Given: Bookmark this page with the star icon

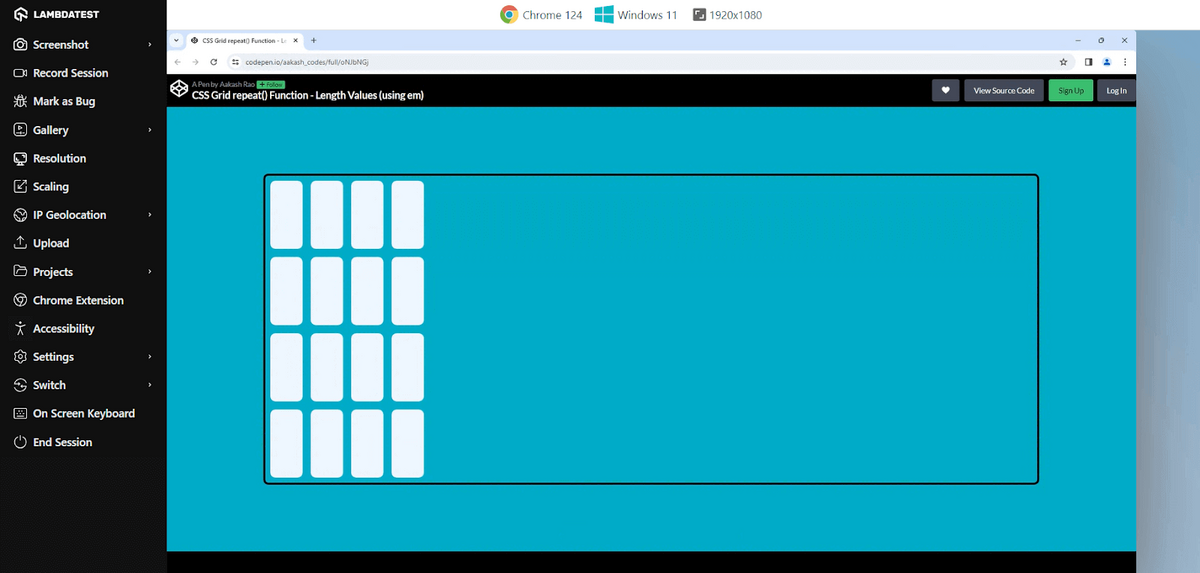Looking at the screenshot, I should [x=1064, y=62].
